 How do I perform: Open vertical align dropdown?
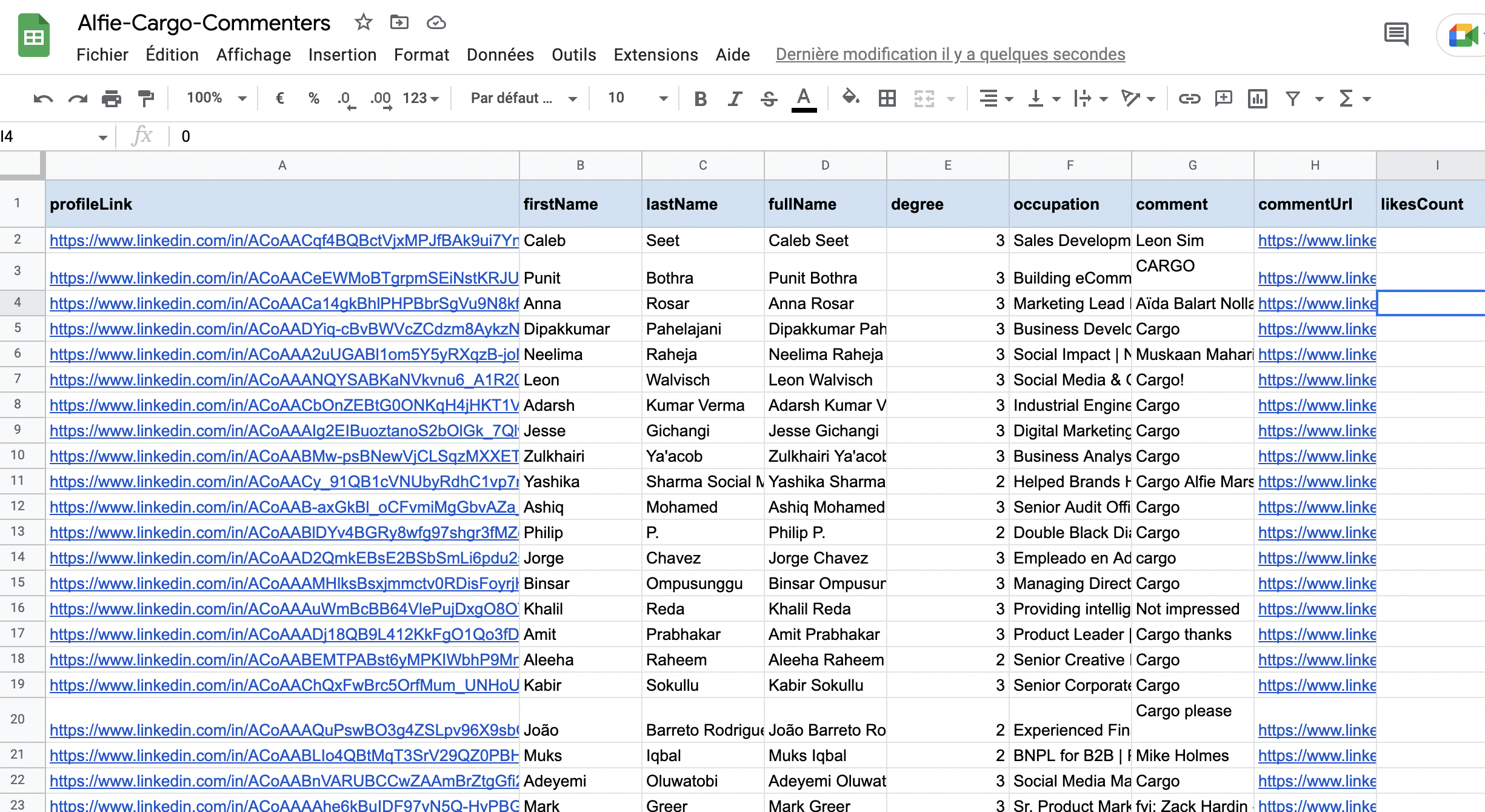click(1044, 98)
